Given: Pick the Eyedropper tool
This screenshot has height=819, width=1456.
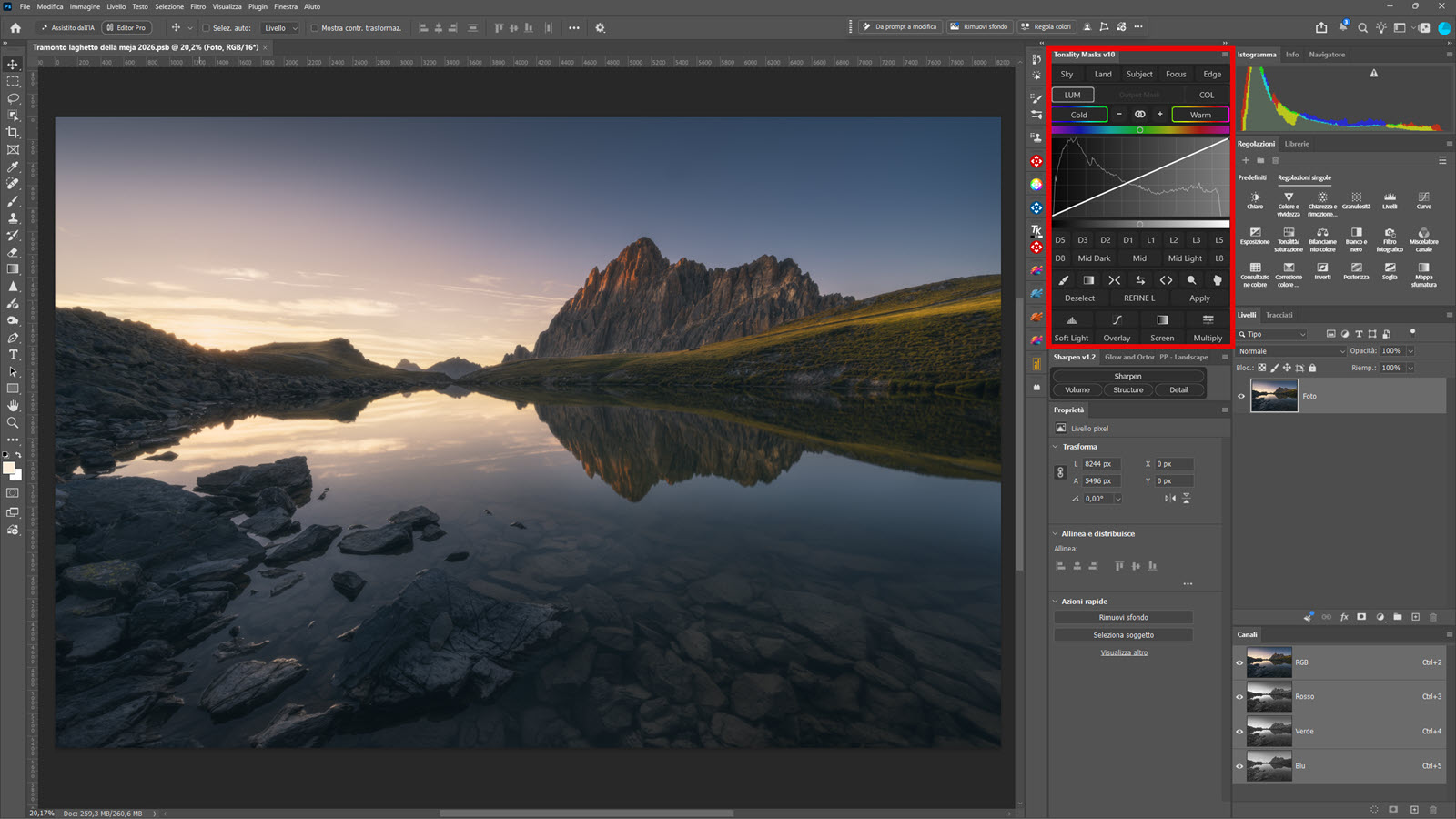Looking at the screenshot, I should (13, 167).
